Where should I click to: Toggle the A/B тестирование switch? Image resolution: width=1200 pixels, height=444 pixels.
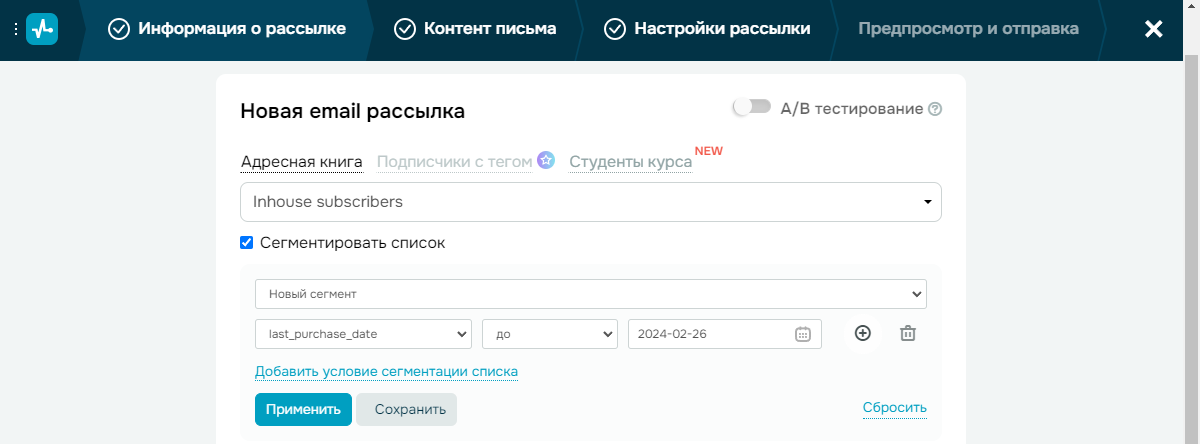(752, 107)
